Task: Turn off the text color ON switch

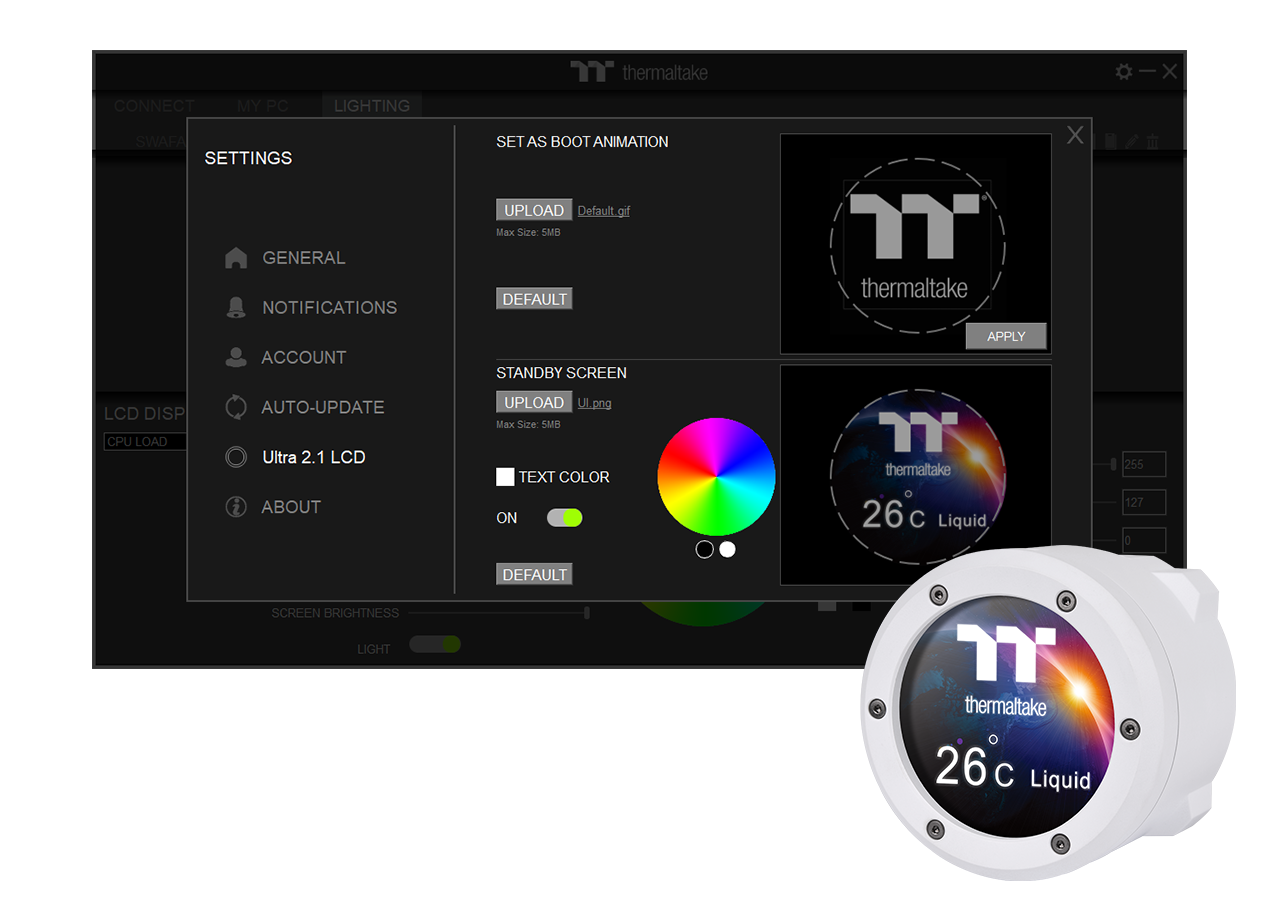Action: click(x=564, y=518)
